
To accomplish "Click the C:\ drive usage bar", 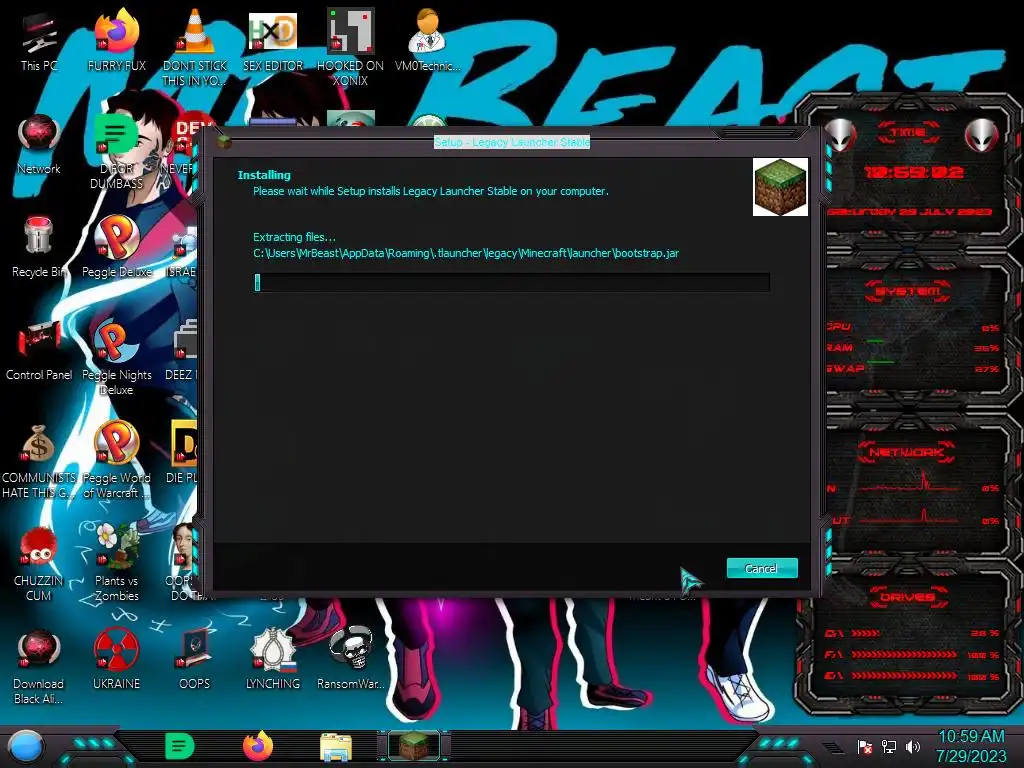I will coord(865,633).
